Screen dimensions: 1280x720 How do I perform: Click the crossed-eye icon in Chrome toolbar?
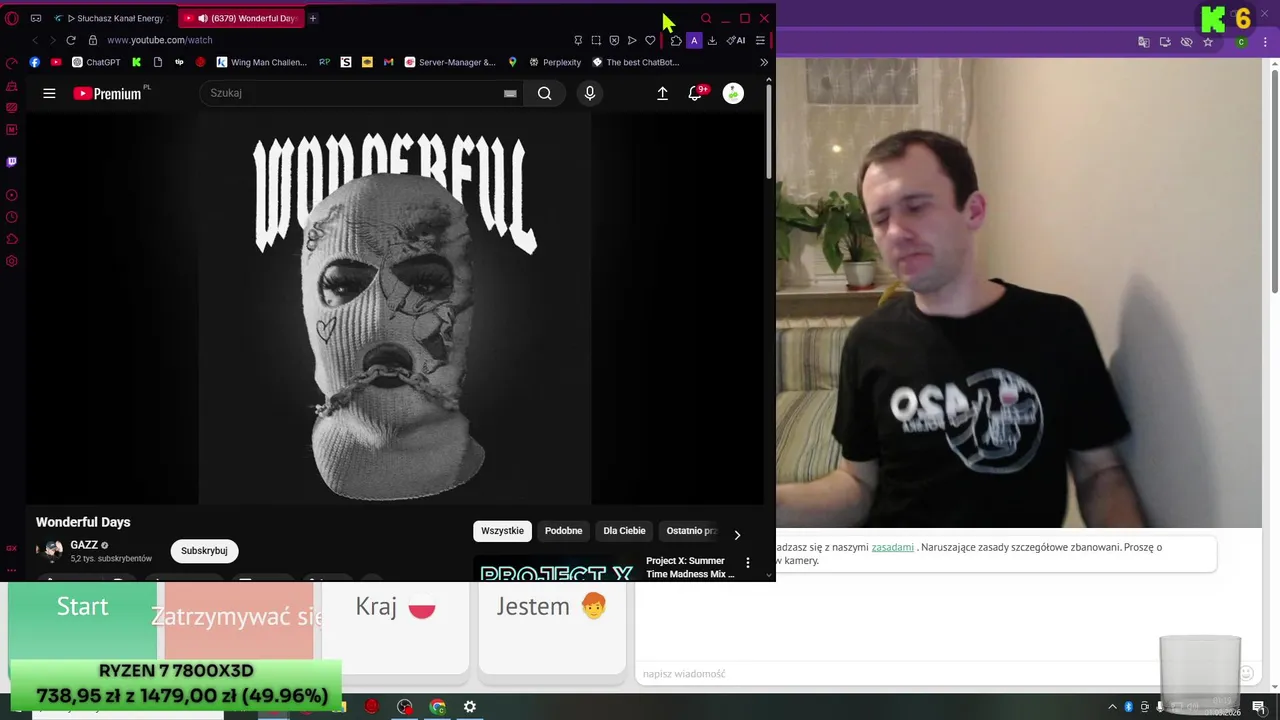tap(1187, 42)
